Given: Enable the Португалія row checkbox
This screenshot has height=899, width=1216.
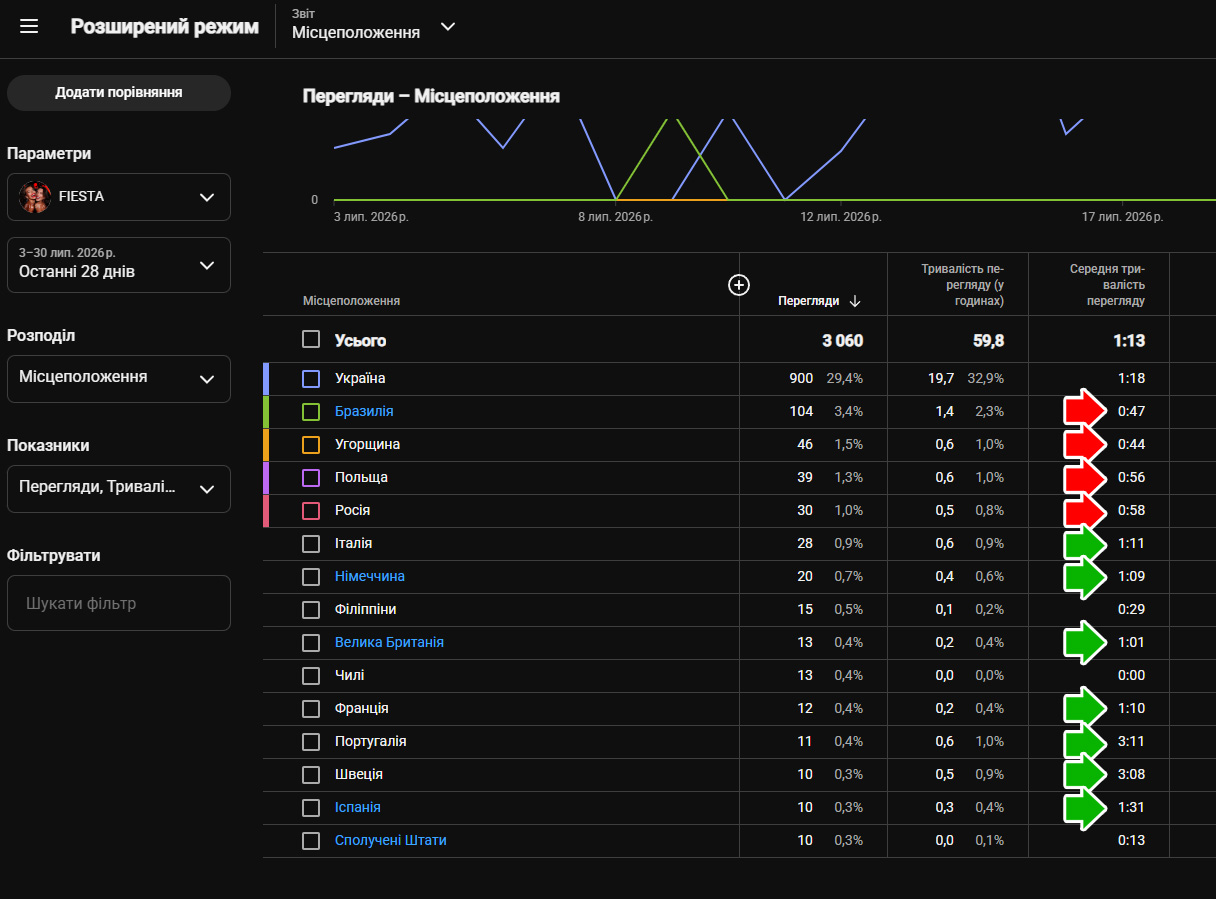Looking at the screenshot, I should [x=311, y=742].
